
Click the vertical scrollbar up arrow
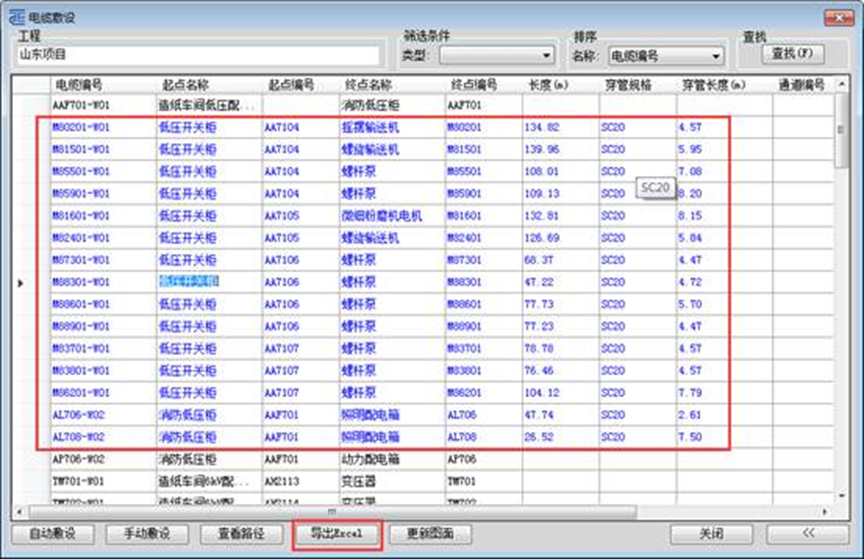pos(841,84)
